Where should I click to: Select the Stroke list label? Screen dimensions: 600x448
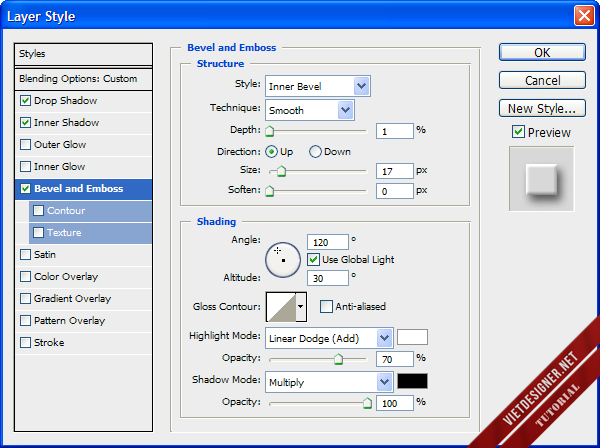(x=49, y=342)
